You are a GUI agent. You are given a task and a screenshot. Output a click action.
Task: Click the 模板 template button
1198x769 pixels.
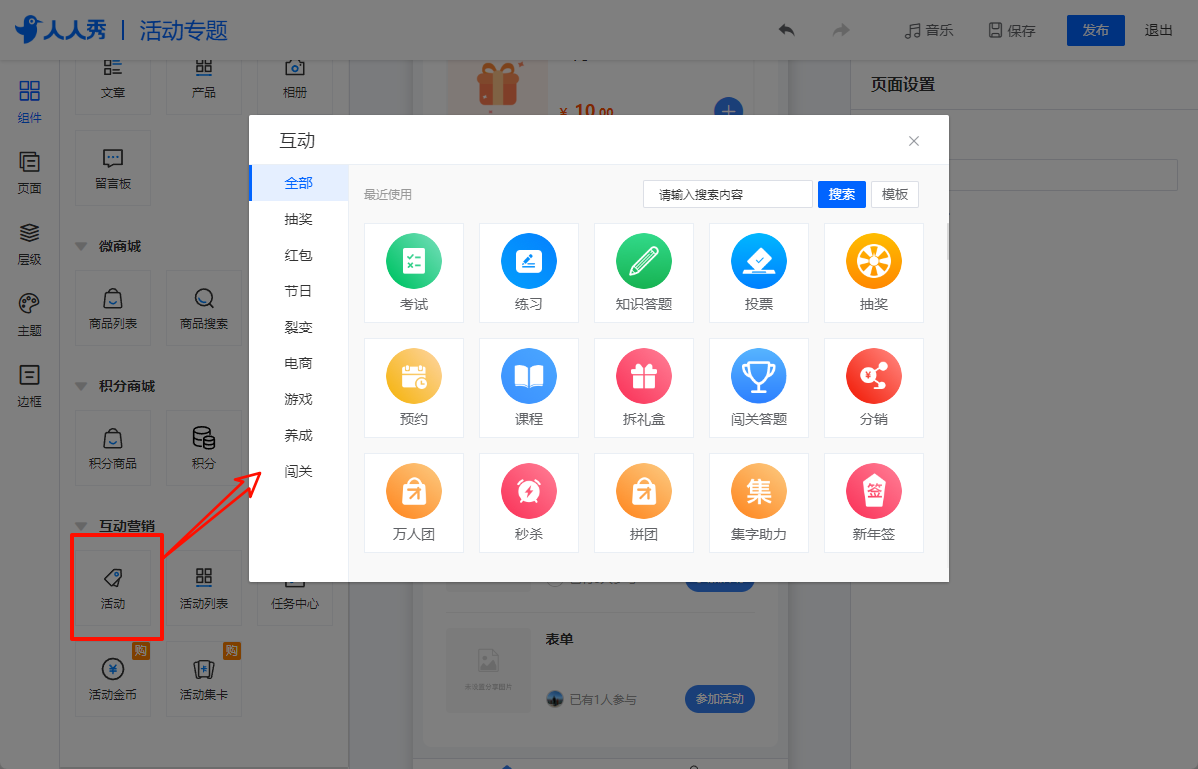tap(895, 194)
